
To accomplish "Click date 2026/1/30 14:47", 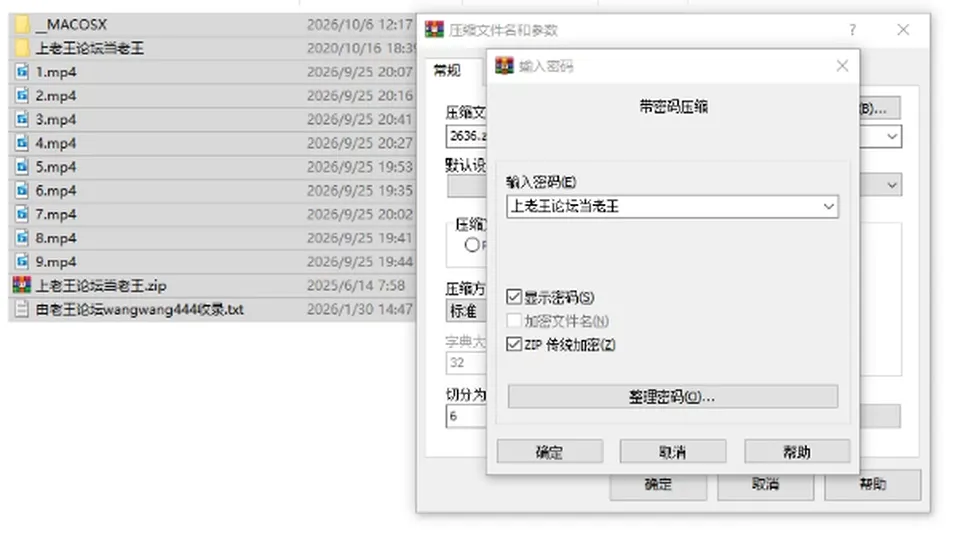I will [360, 310].
